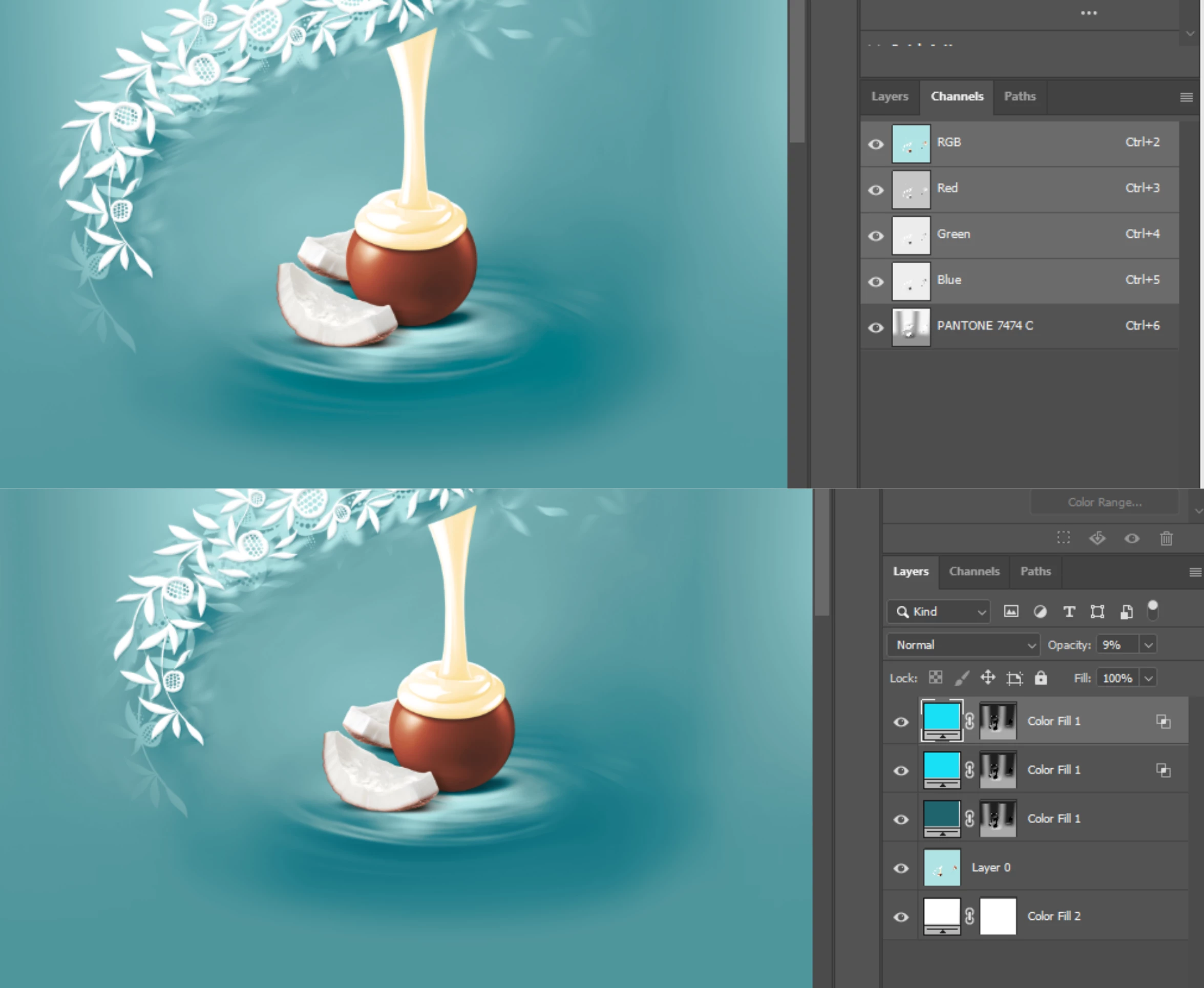The image size is (1204, 988).
Task: Filter for type layers icon
Action: click(x=1069, y=611)
